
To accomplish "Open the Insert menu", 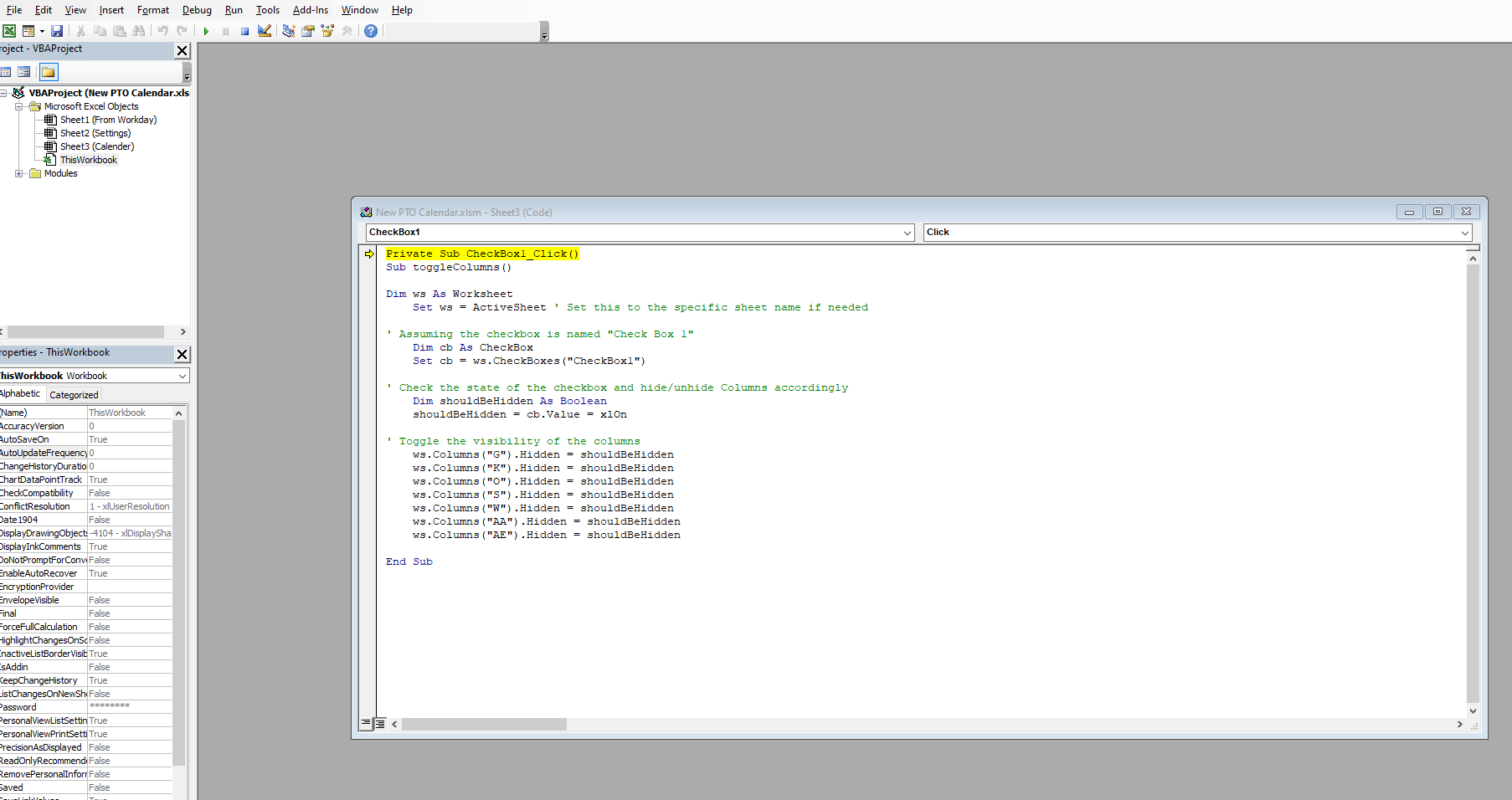I will [x=111, y=10].
